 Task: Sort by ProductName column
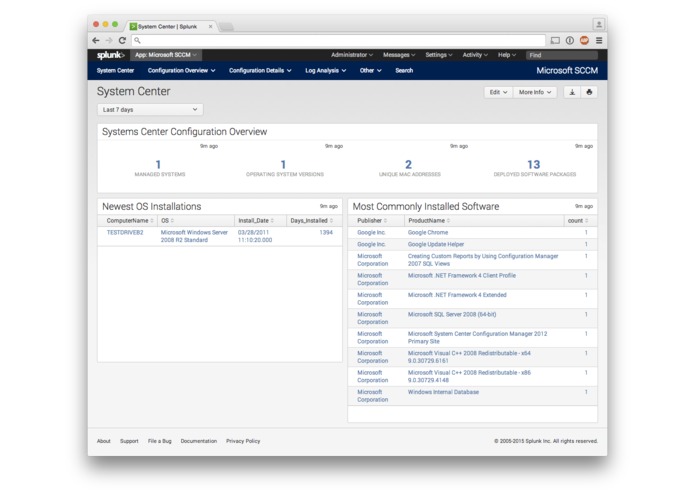[x=429, y=220]
